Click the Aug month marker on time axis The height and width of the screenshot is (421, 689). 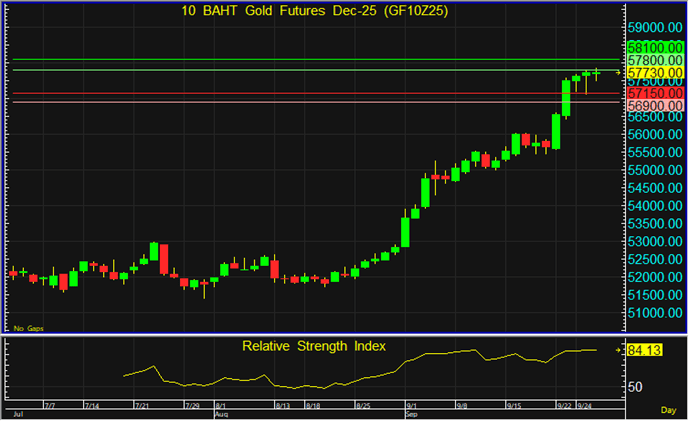pyautogui.click(x=222, y=412)
